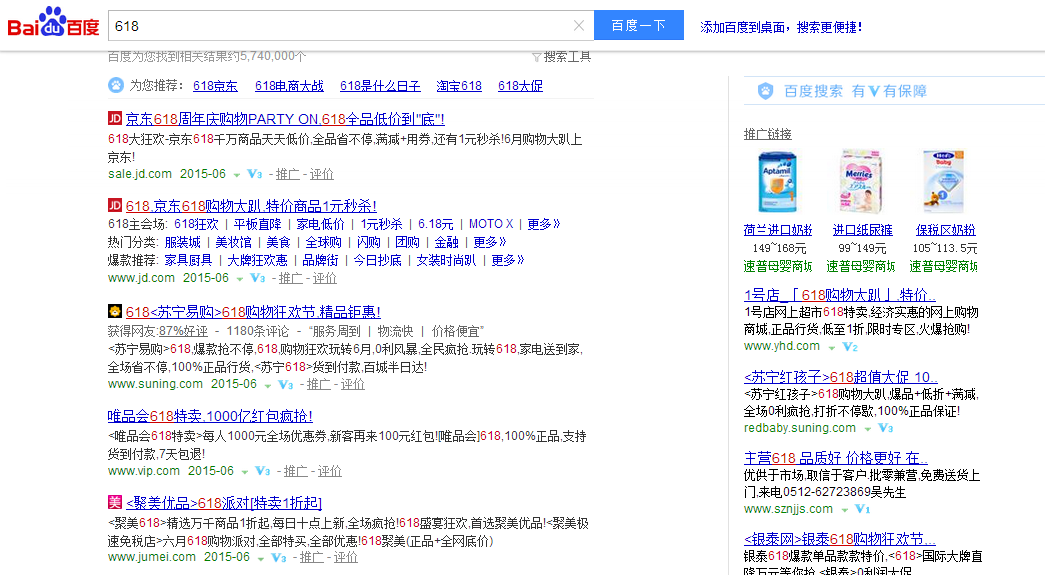Click Aptamil milk powder product image

[x=777, y=181]
